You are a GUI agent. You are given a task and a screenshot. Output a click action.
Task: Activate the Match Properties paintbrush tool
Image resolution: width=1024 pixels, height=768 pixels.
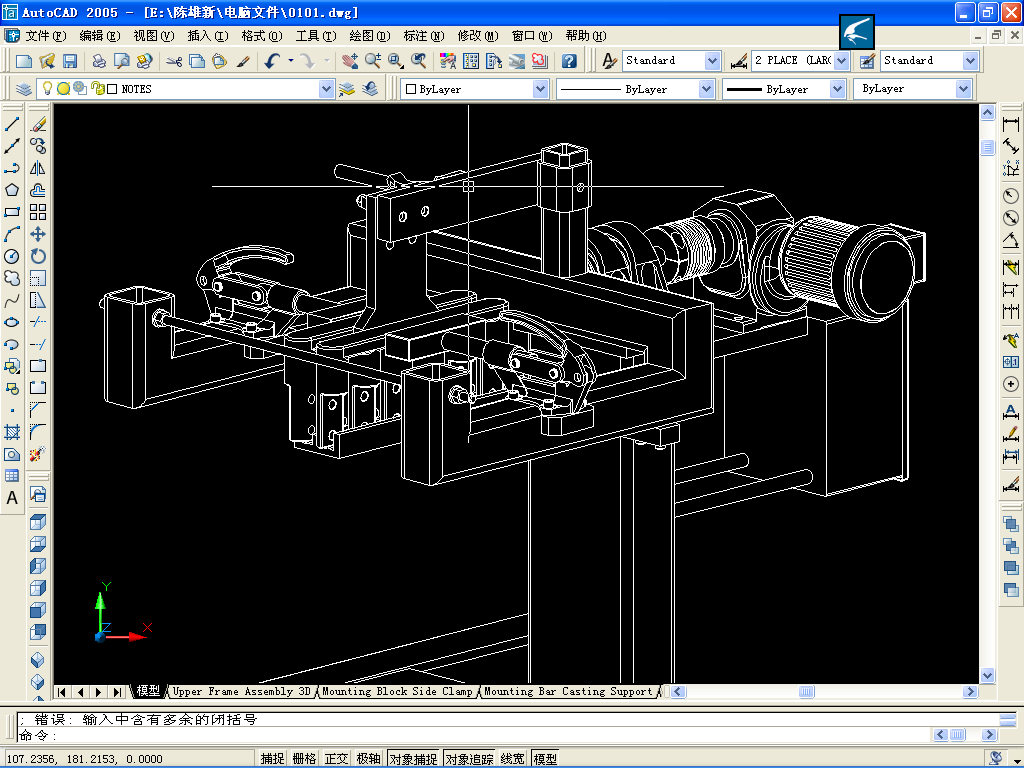[243, 61]
